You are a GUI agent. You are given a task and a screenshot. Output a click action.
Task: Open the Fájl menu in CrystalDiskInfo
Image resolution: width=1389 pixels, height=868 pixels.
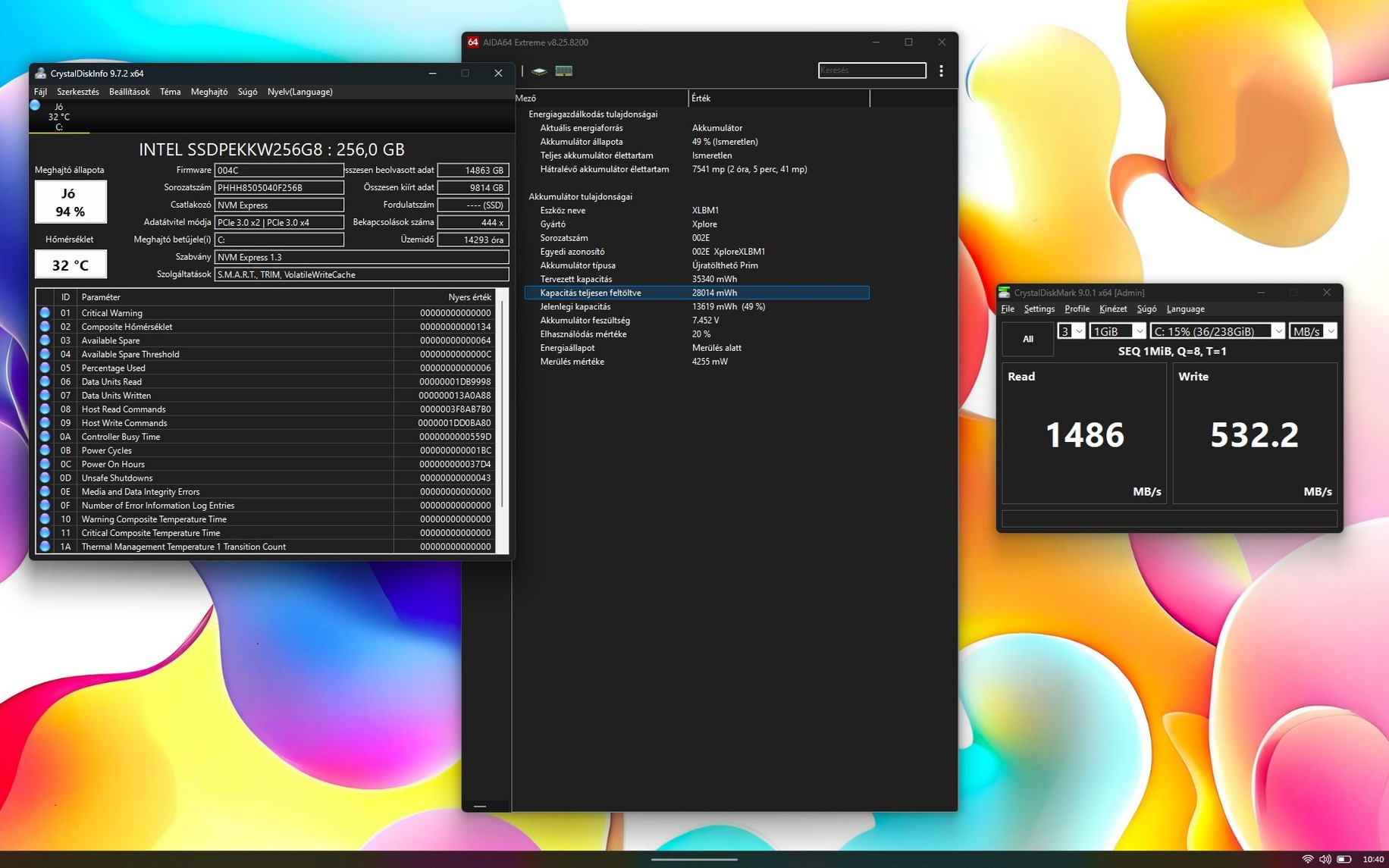40,92
